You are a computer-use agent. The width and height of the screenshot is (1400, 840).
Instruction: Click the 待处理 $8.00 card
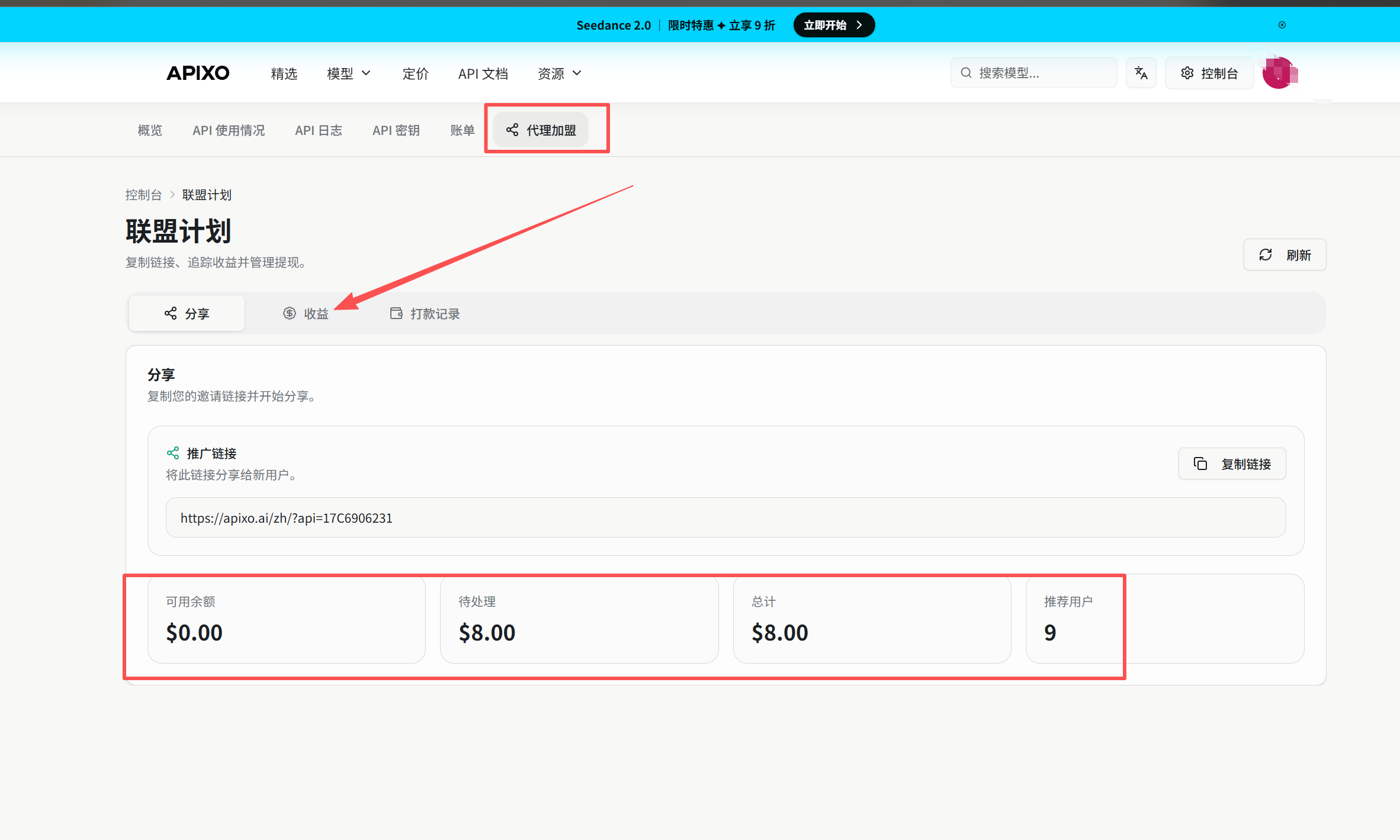coord(579,619)
